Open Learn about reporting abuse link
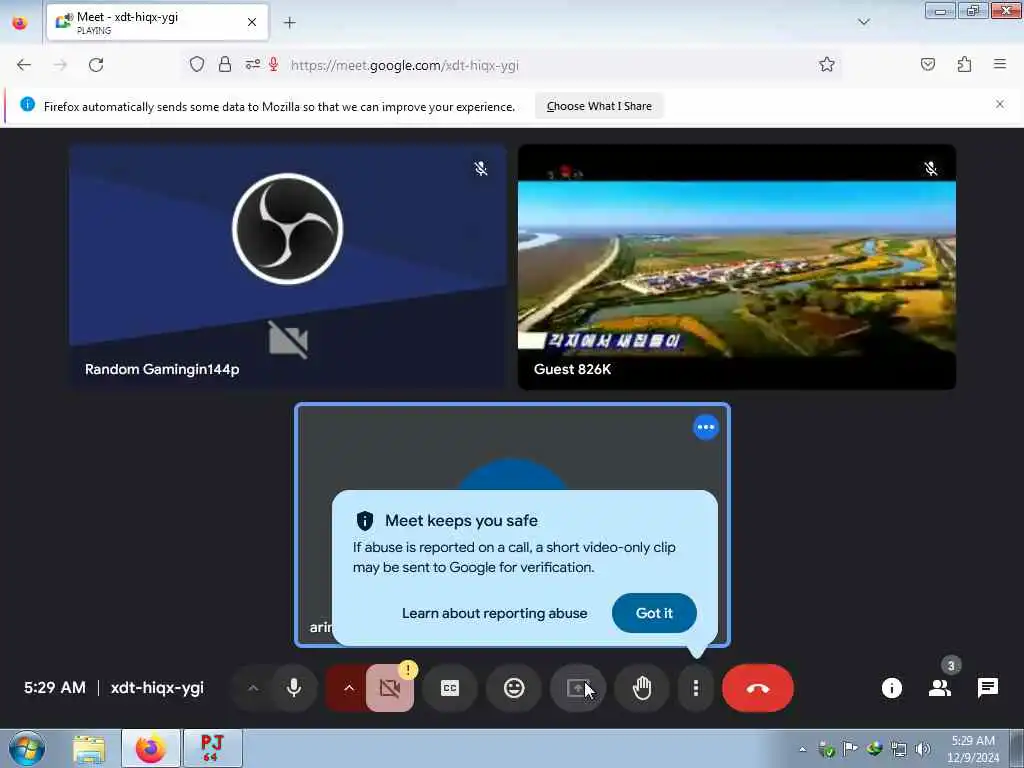 tap(494, 613)
